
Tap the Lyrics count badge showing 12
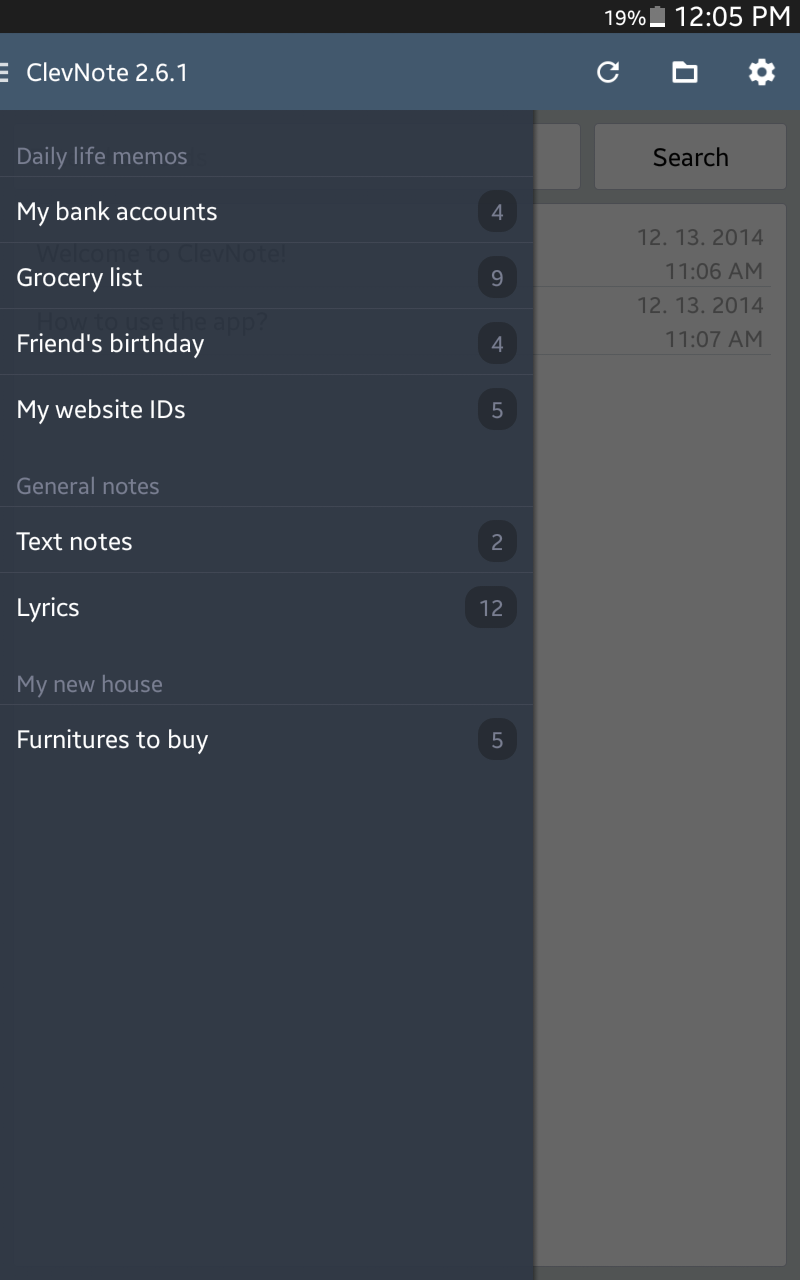[x=491, y=608]
